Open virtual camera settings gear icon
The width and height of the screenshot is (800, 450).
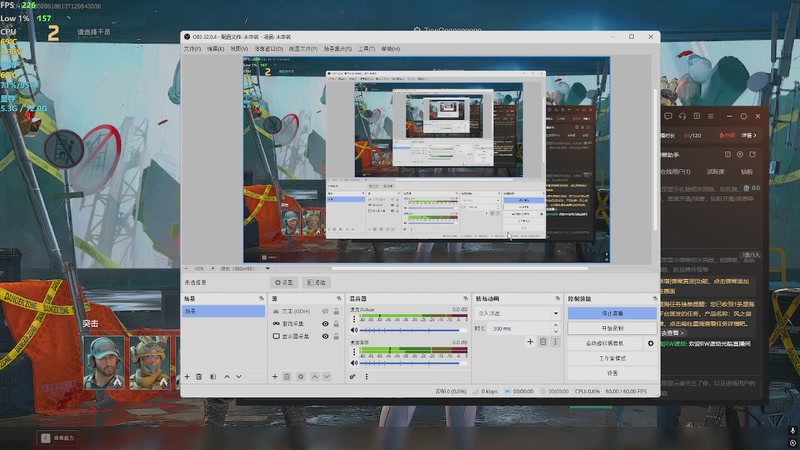click(651, 343)
